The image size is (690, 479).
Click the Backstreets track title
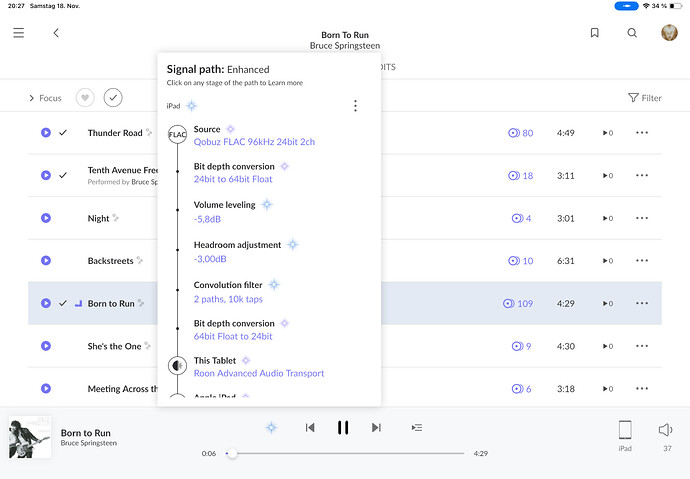coord(110,261)
